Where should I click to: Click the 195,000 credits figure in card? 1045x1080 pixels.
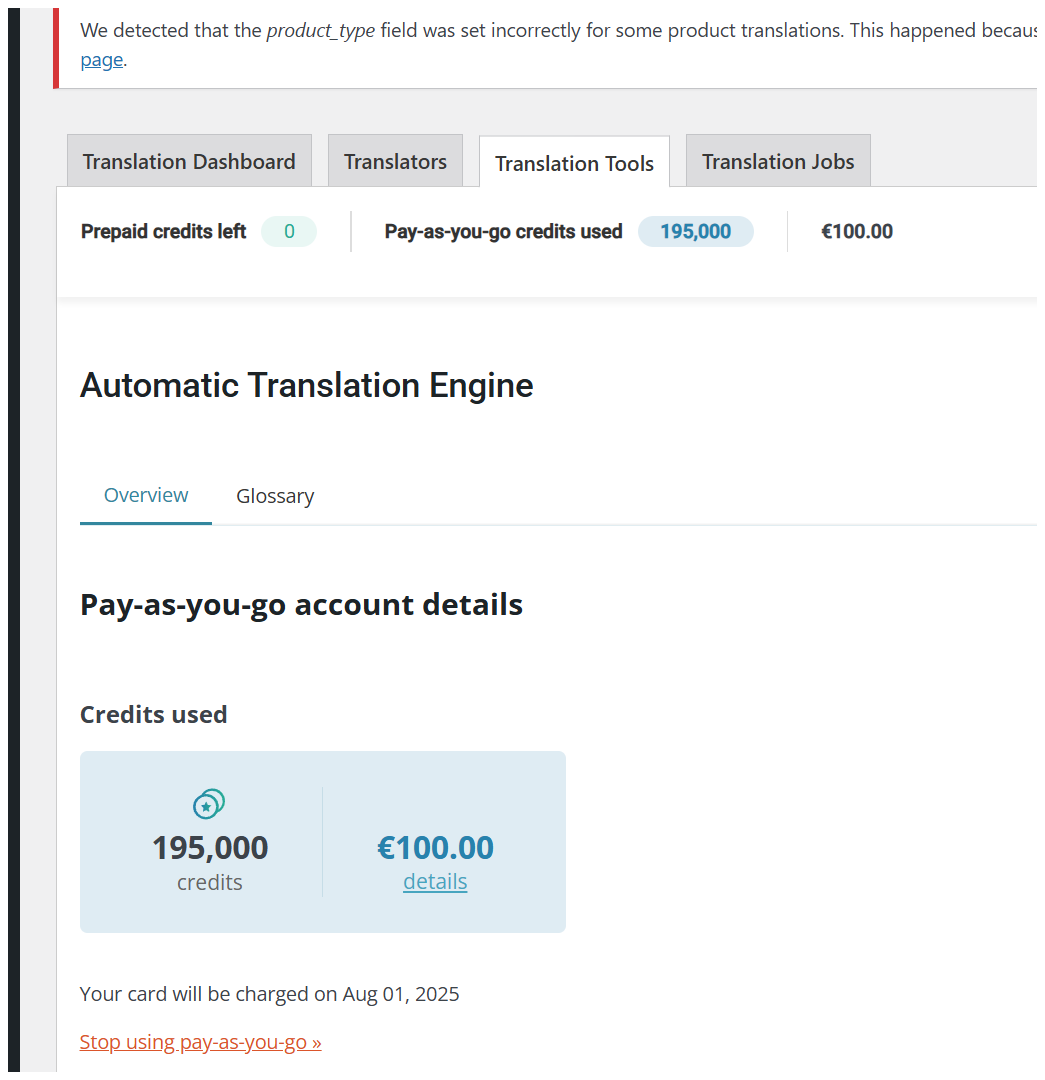point(209,848)
